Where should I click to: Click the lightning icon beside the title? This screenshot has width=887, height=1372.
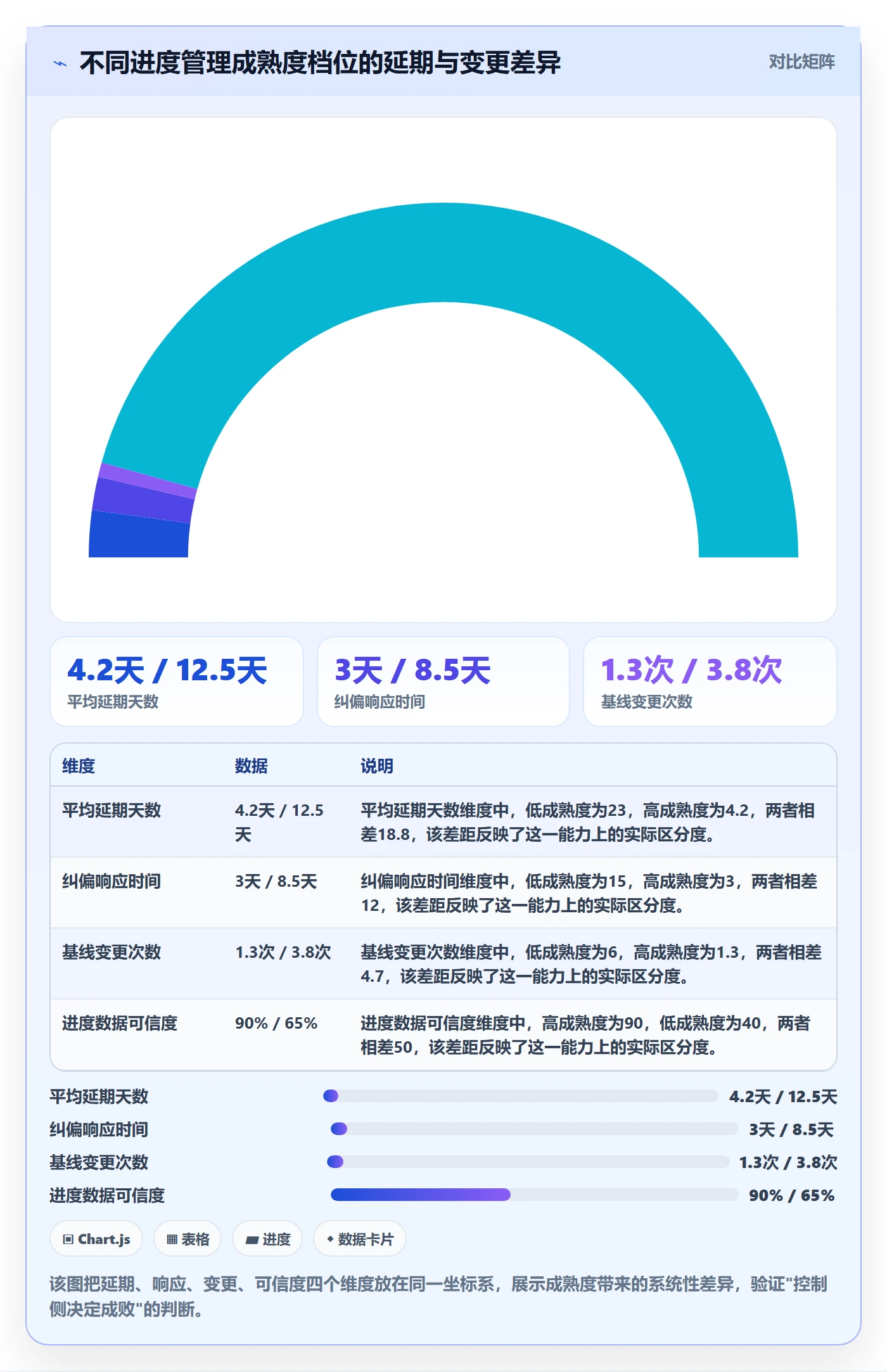[x=60, y=63]
